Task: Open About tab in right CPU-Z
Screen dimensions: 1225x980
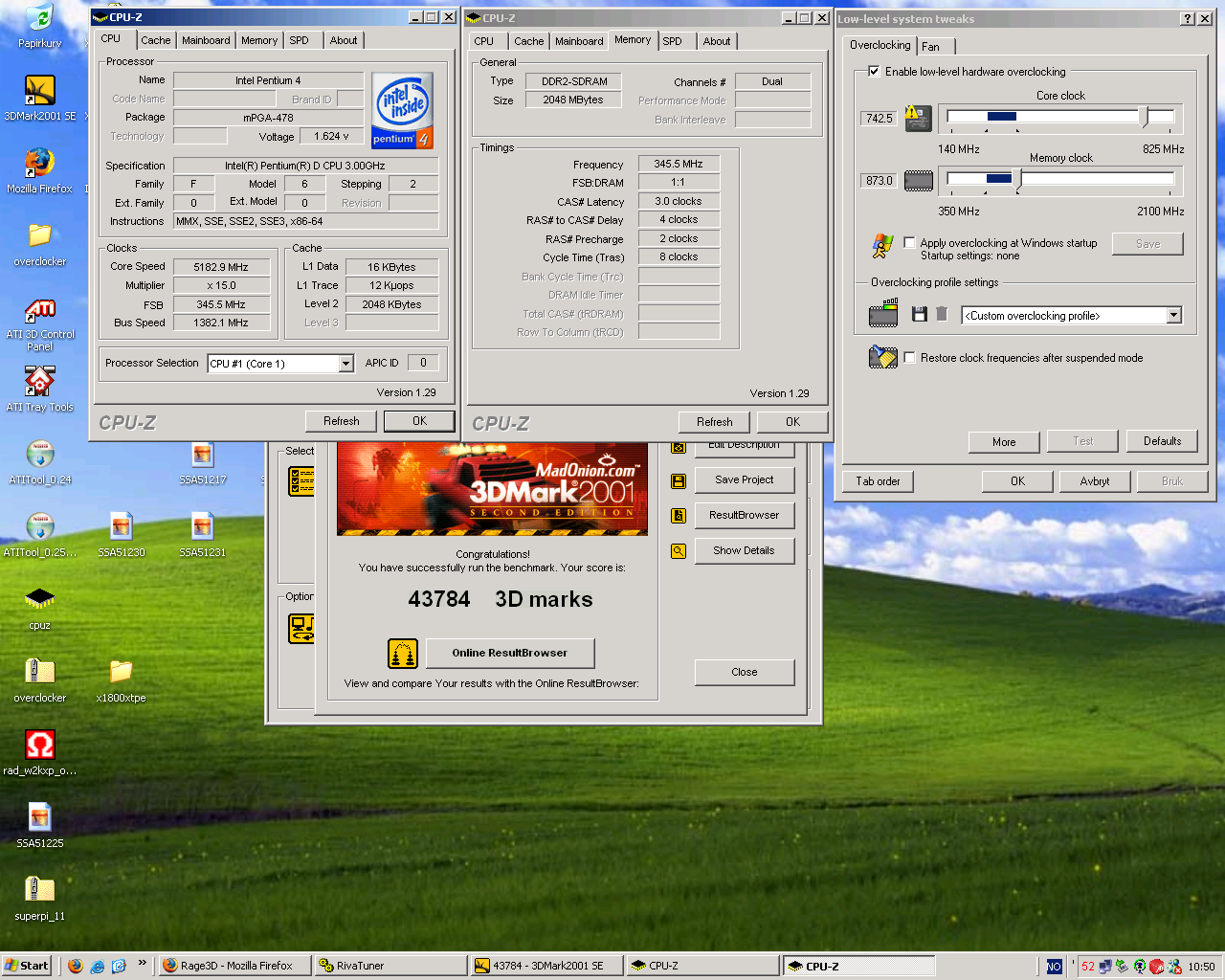Action: coord(717,41)
